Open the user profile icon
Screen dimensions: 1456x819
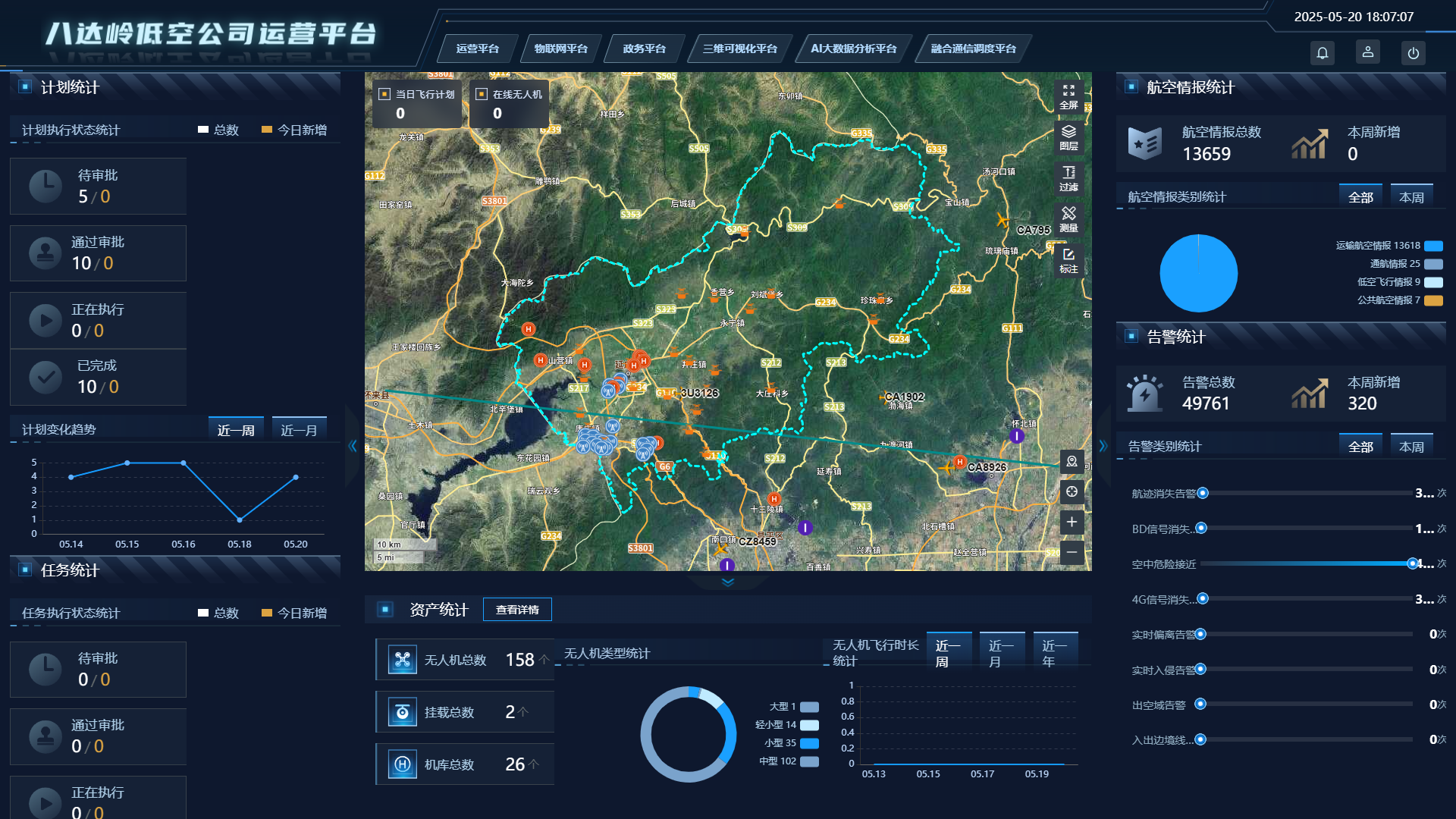point(1367,52)
